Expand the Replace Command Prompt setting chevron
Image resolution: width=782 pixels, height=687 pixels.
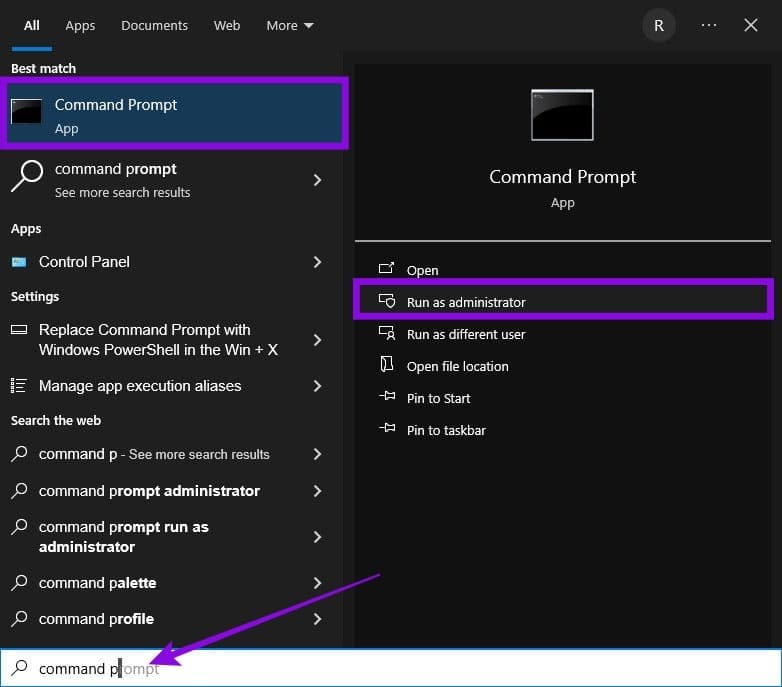click(317, 340)
